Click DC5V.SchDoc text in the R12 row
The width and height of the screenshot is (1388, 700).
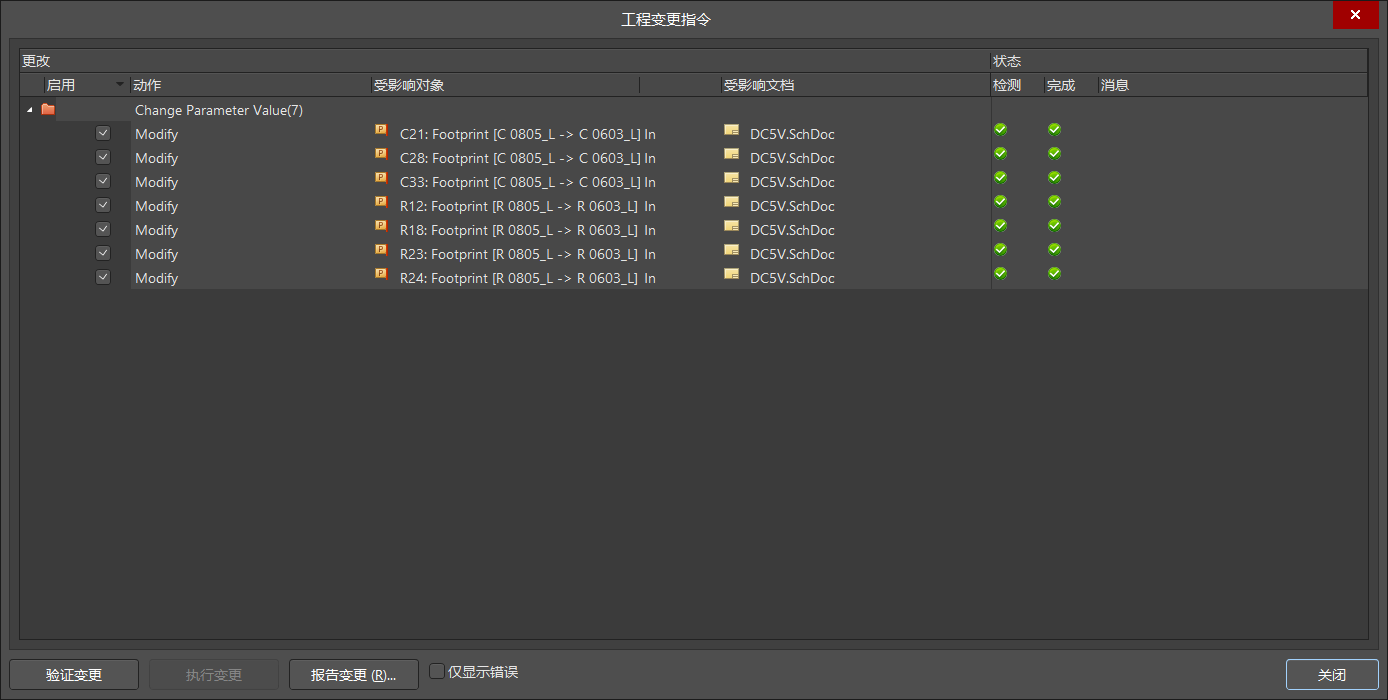tap(792, 206)
